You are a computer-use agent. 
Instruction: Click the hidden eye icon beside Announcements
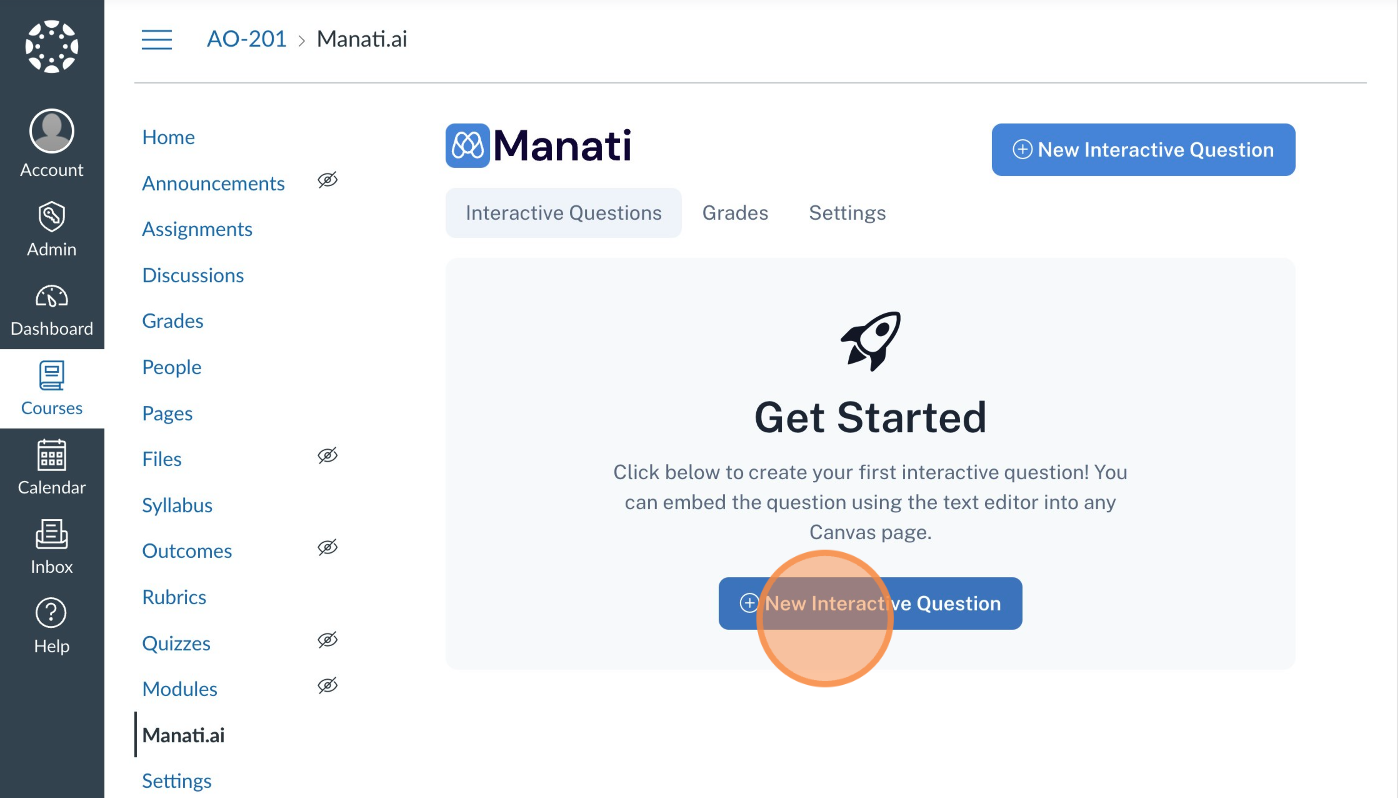tap(327, 180)
